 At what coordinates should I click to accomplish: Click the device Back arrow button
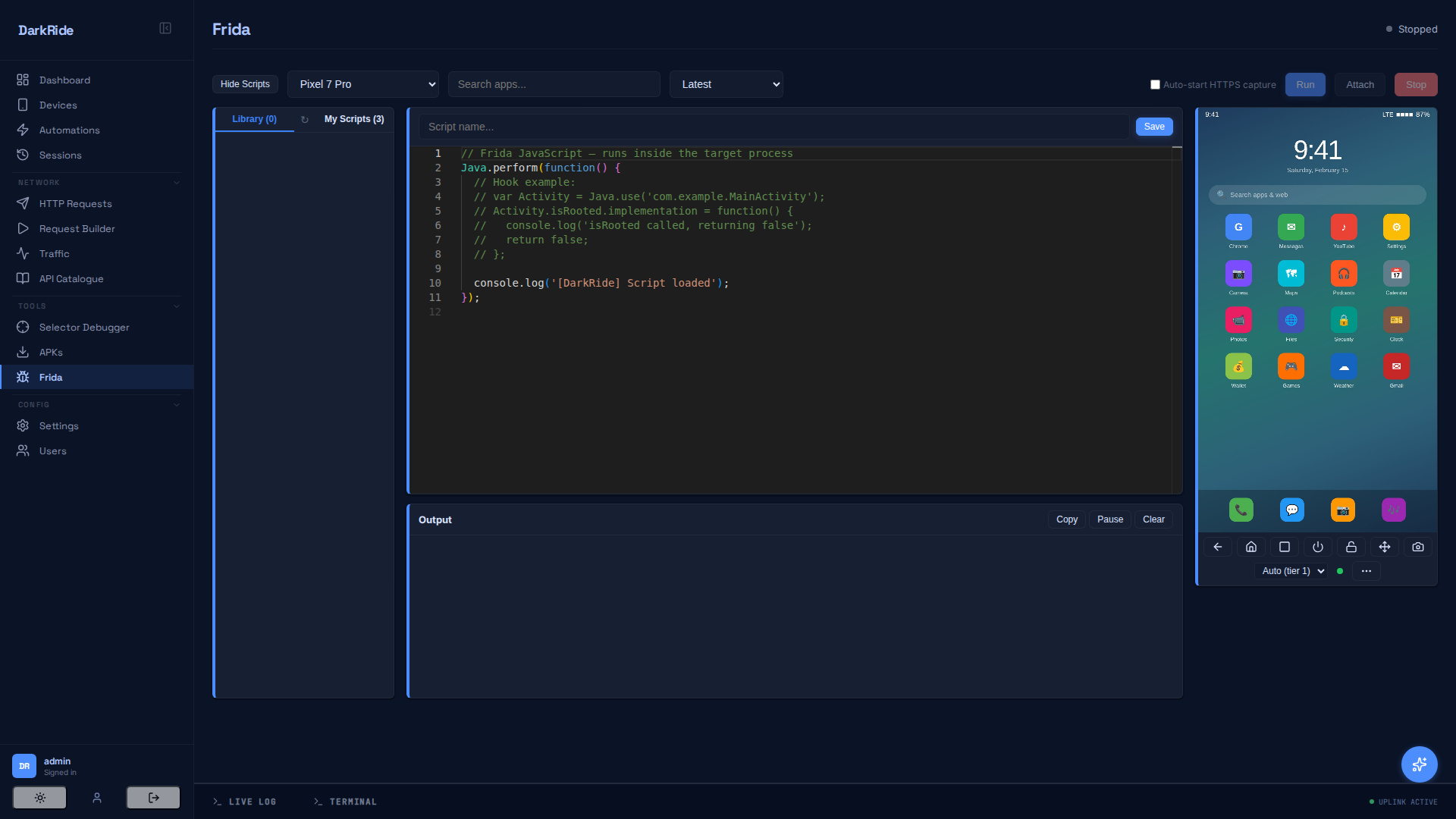(x=1218, y=547)
